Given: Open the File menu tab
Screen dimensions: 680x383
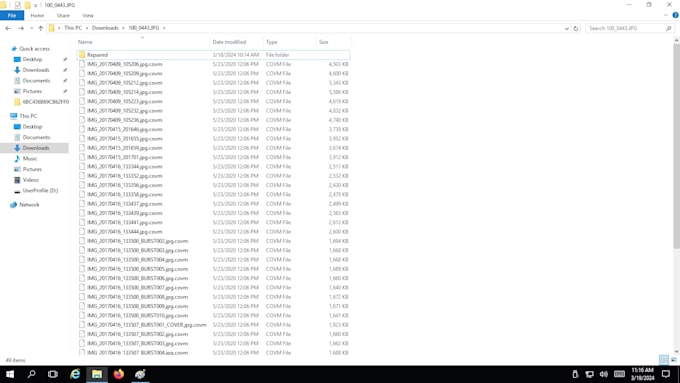Looking at the screenshot, I should 12,16.
